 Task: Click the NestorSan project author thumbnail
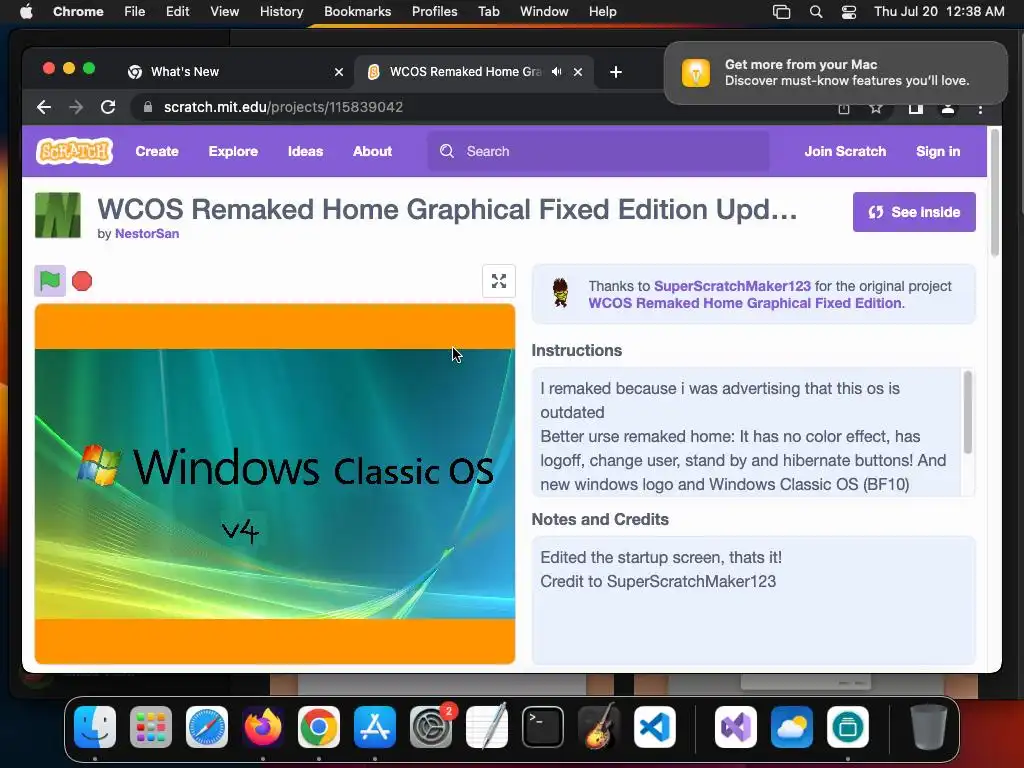tap(57, 215)
